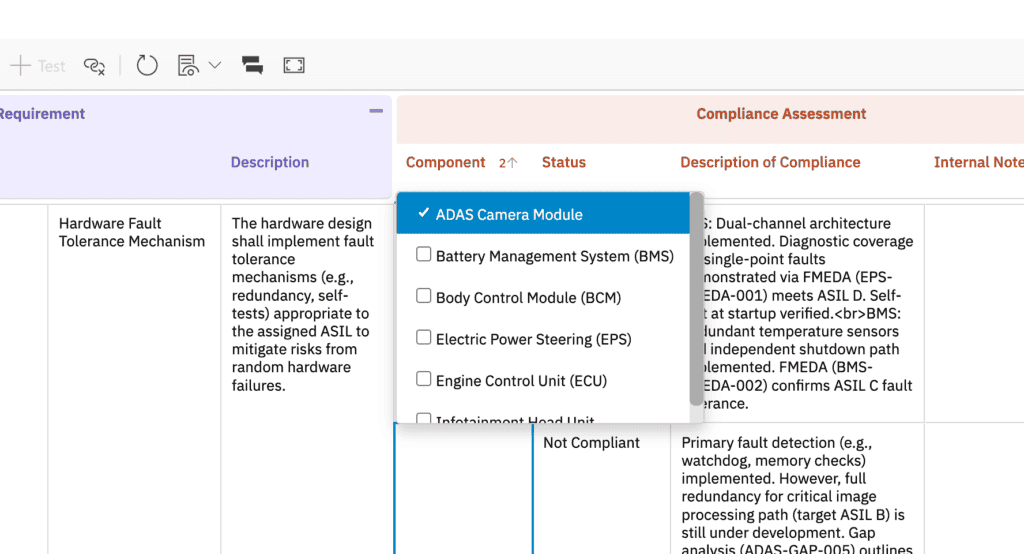Image resolution: width=1024 pixels, height=554 pixels.
Task: Click the unlink chain icon
Action: pos(95,65)
